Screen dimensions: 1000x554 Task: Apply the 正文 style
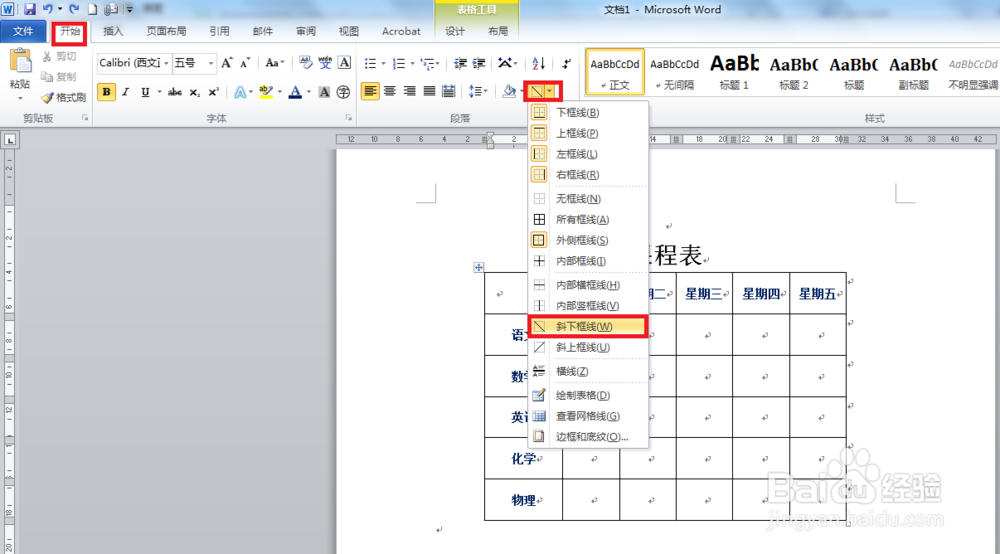(x=615, y=72)
